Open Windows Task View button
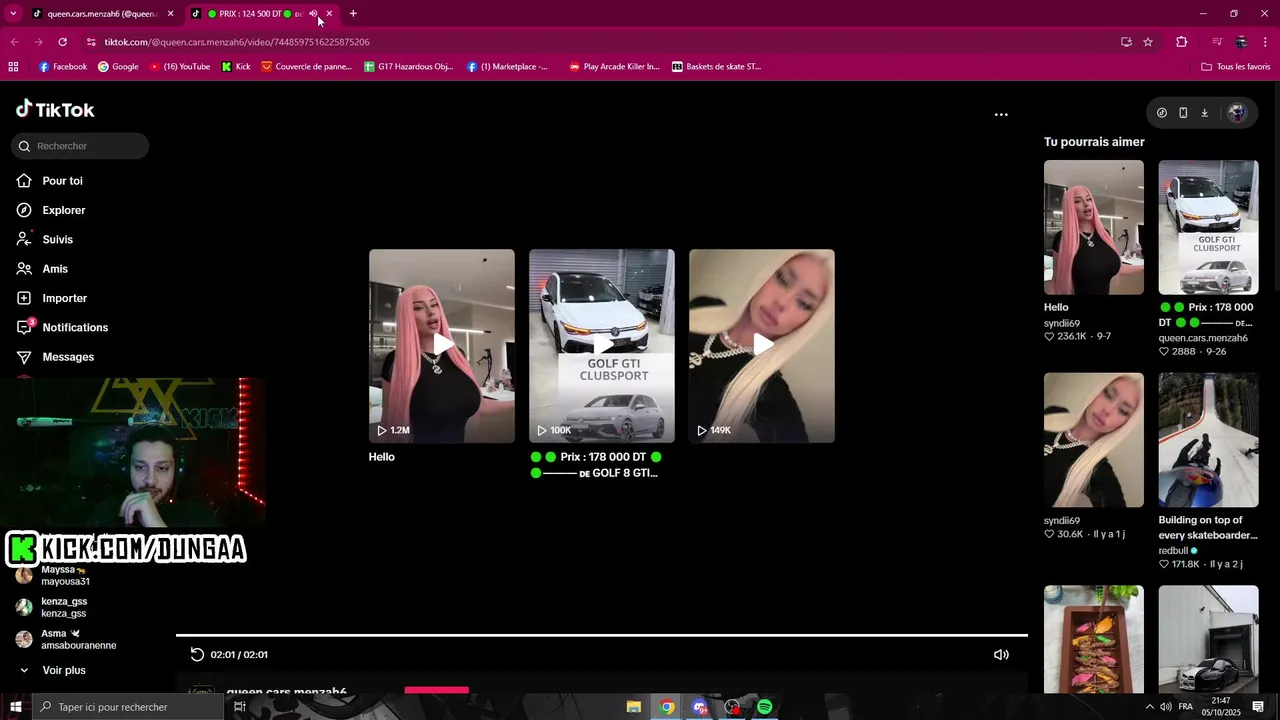 (240, 707)
